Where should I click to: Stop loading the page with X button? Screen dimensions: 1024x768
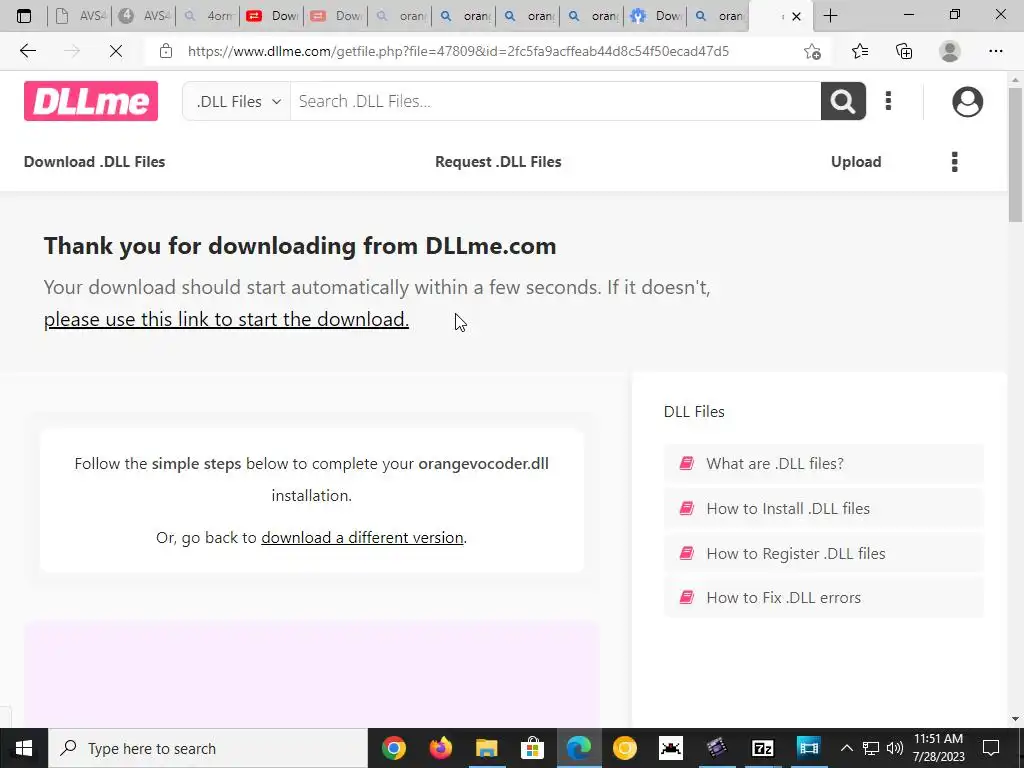[x=116, y=51]
